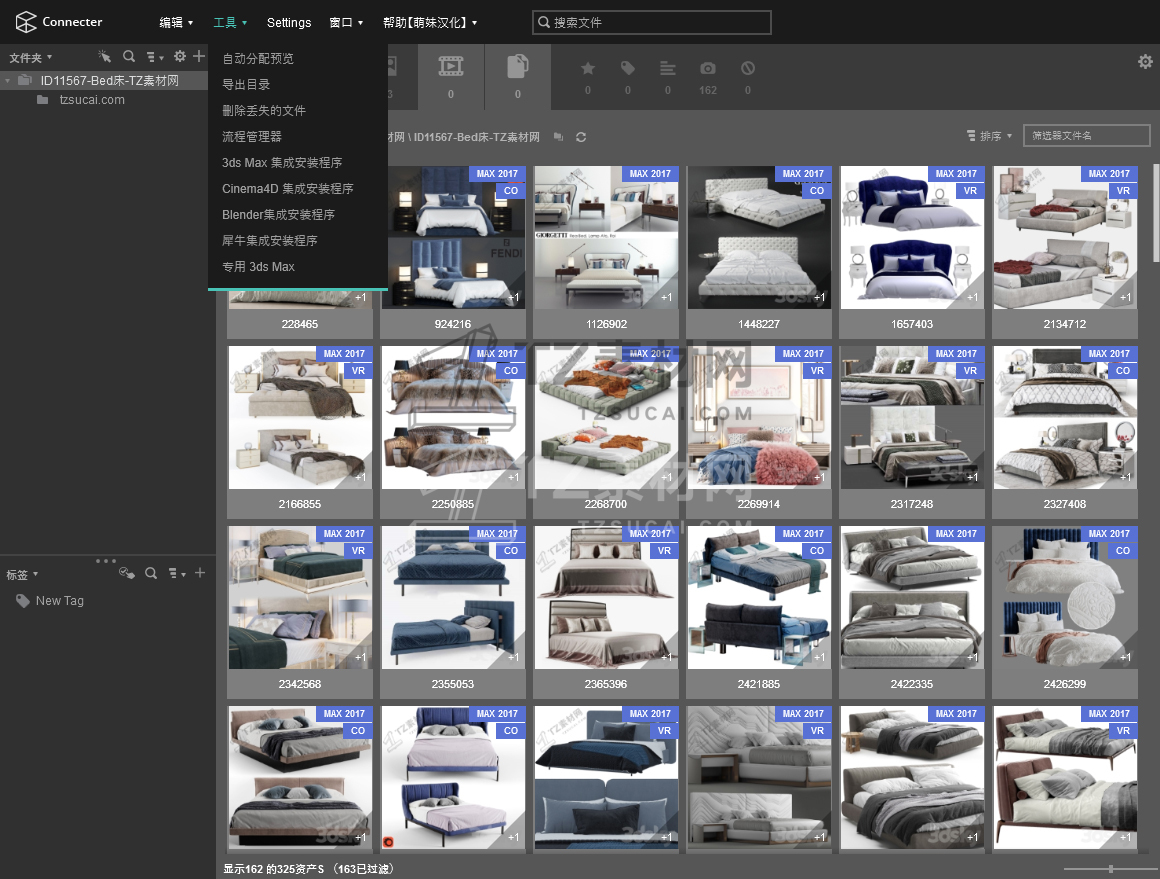
Task: Open the 排序 sort dropdown
Action: pos(989,136)
